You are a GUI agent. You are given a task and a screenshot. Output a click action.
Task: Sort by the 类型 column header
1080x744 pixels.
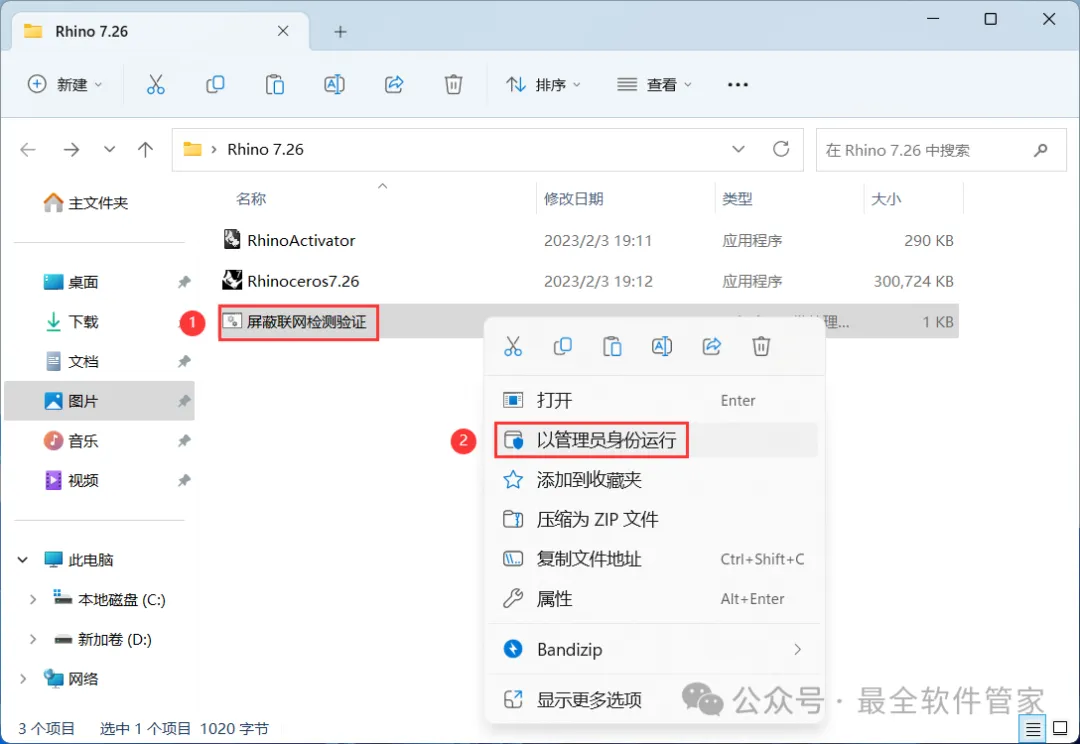pos(737,199)
